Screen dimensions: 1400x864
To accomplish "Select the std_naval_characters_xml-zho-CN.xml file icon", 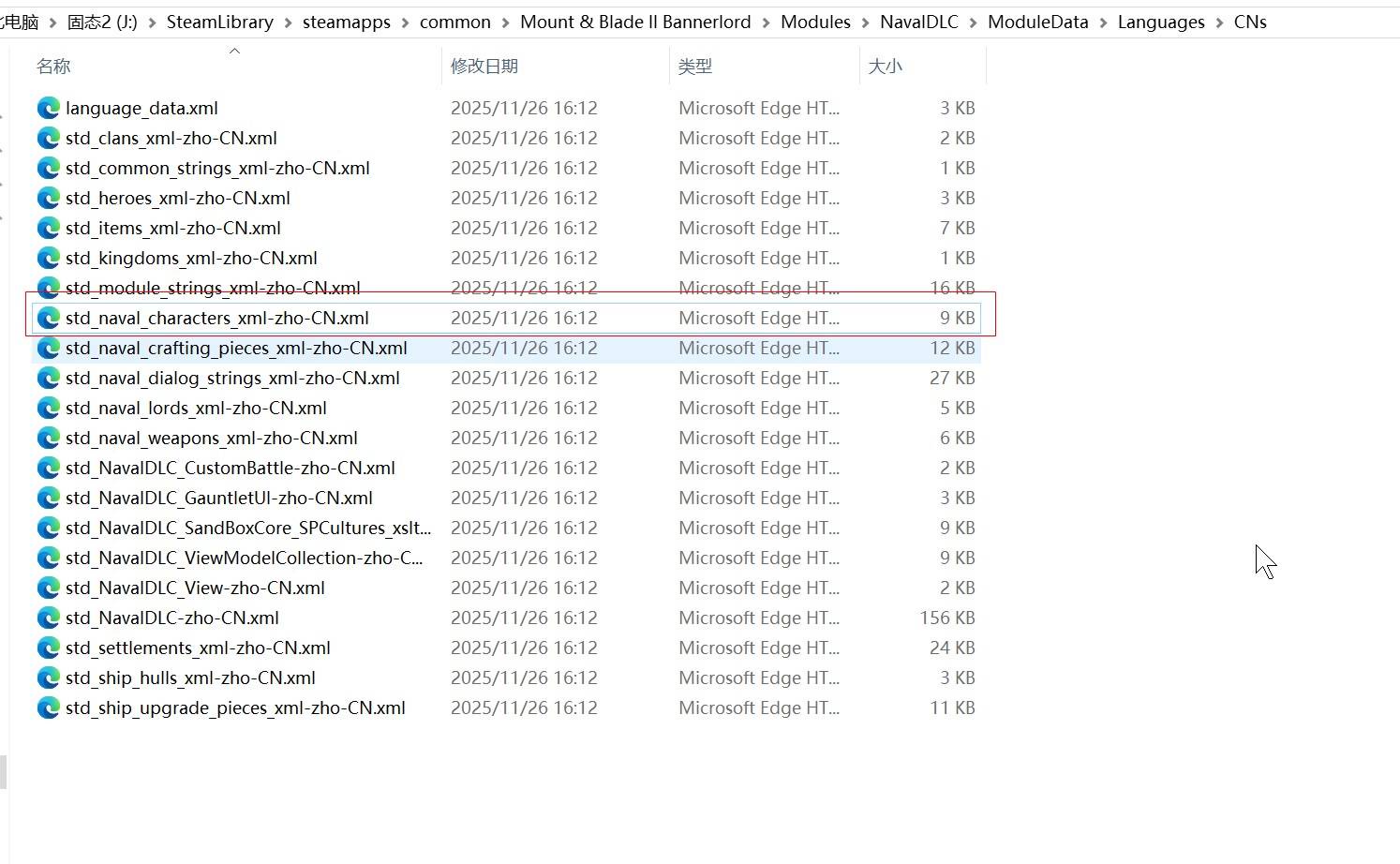I will click(48, 318).
